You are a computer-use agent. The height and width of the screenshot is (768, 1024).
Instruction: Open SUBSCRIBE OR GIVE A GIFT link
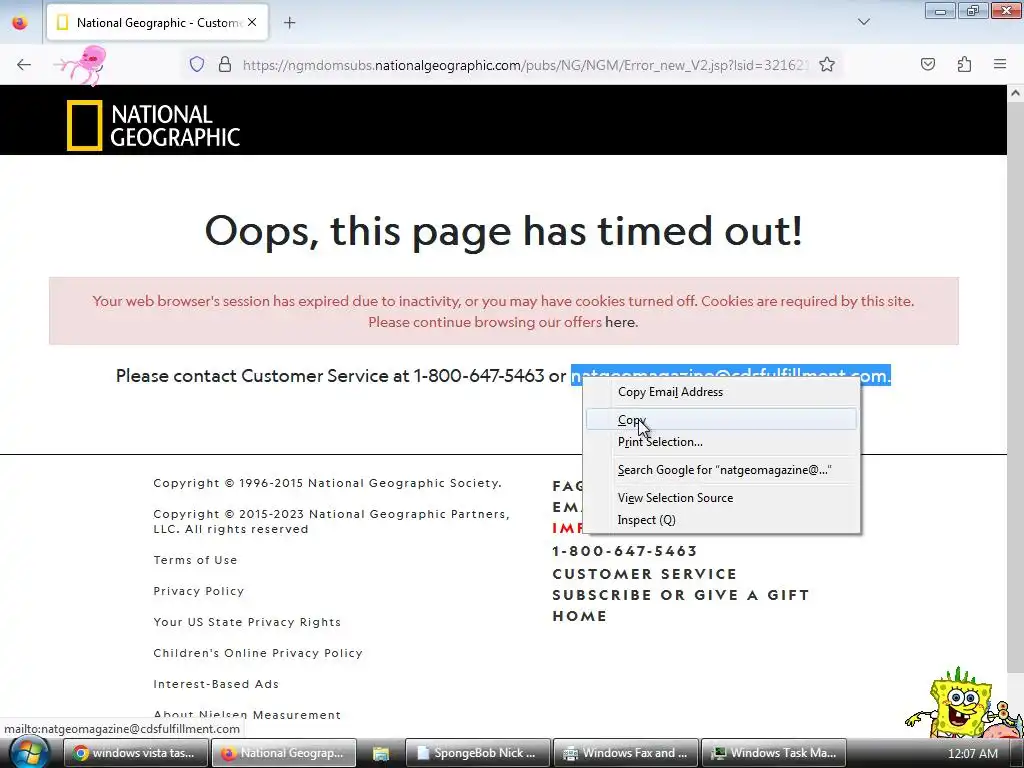click(x=681, y=595)
